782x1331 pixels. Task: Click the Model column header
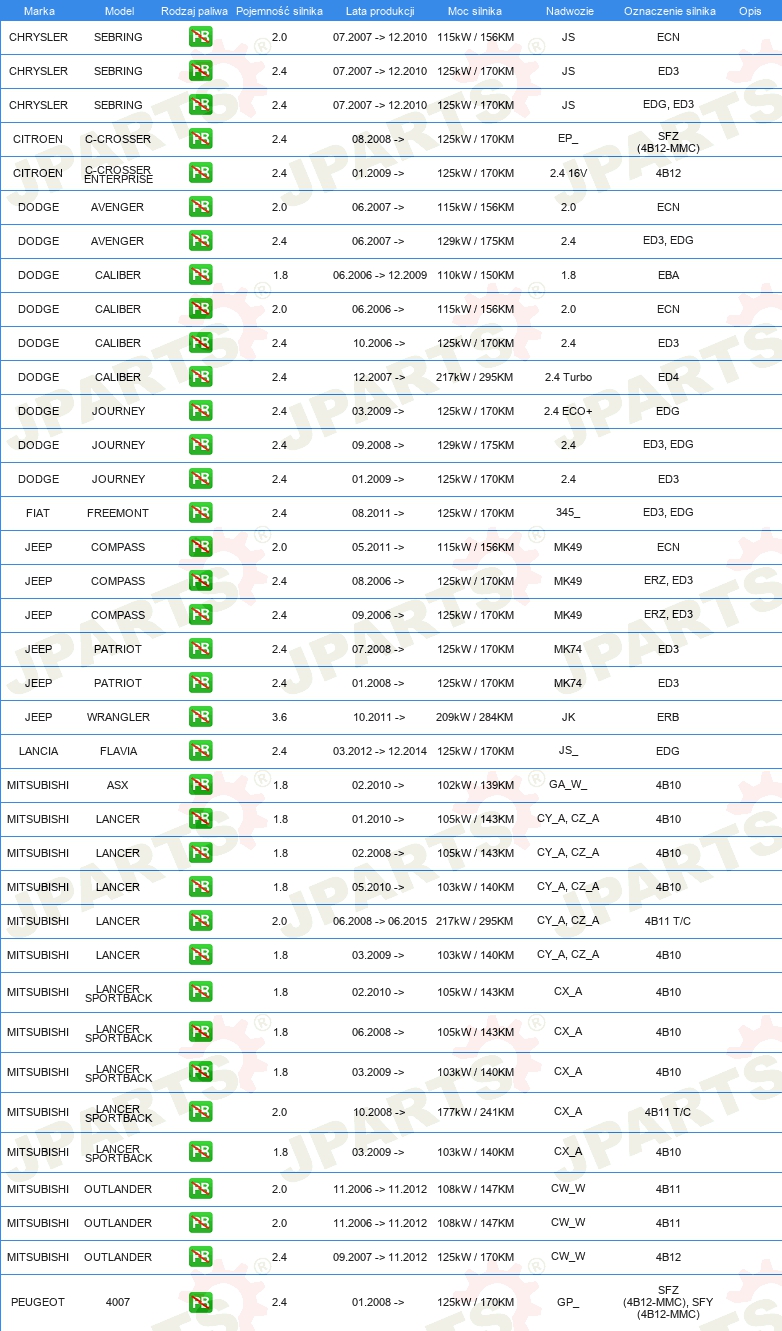click(x=119, y=11)
